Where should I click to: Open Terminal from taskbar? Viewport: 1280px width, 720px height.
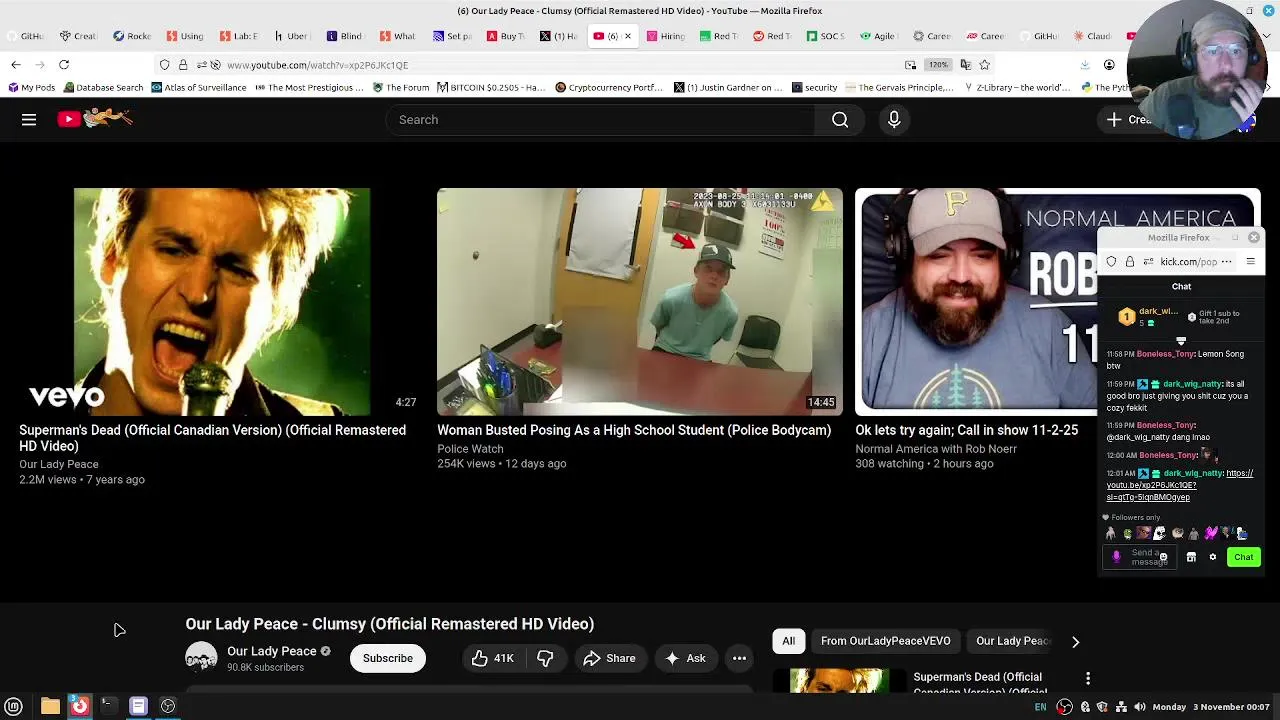tap(109, 706)
